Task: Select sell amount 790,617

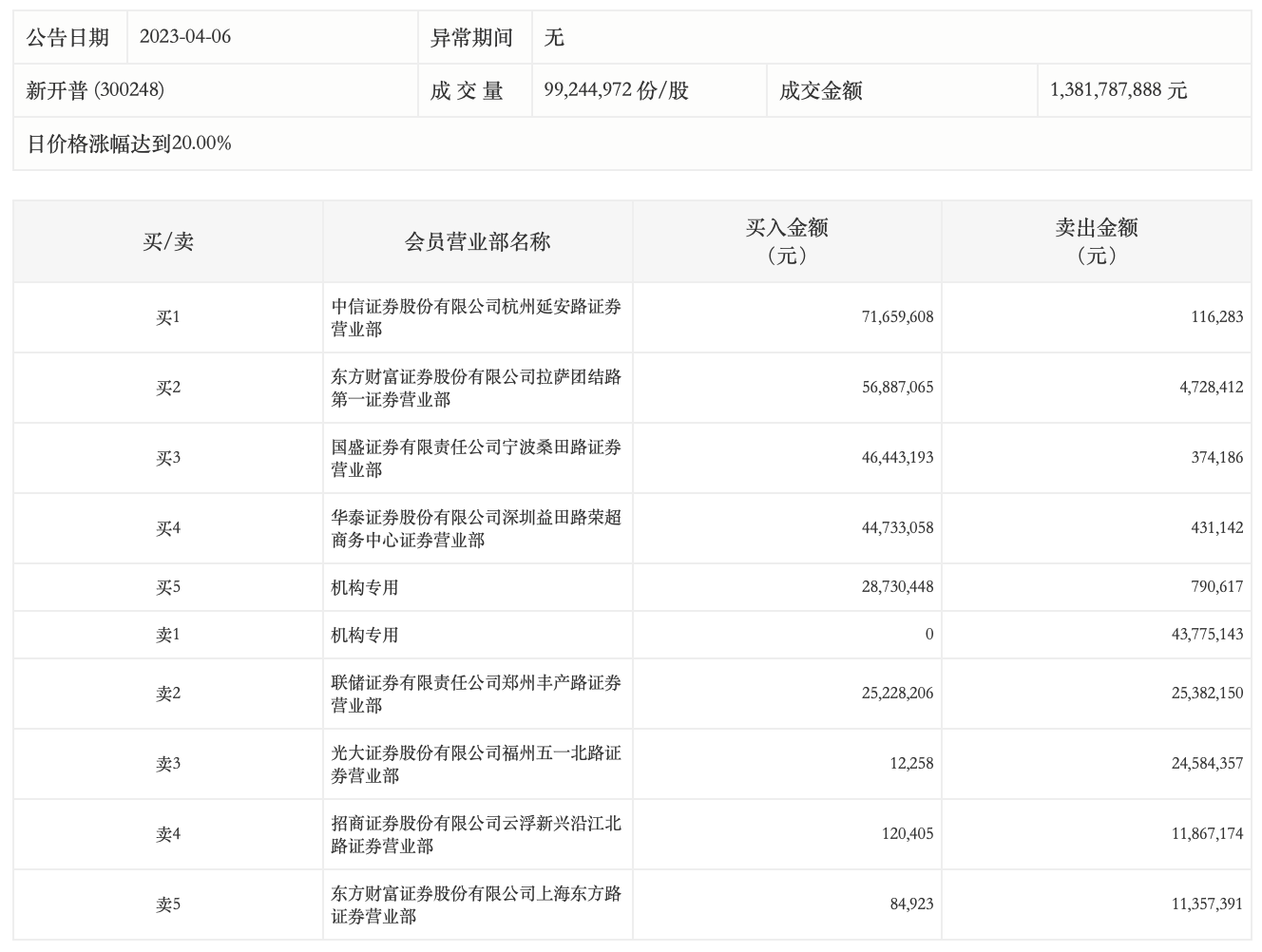Action: [1216, 587]
